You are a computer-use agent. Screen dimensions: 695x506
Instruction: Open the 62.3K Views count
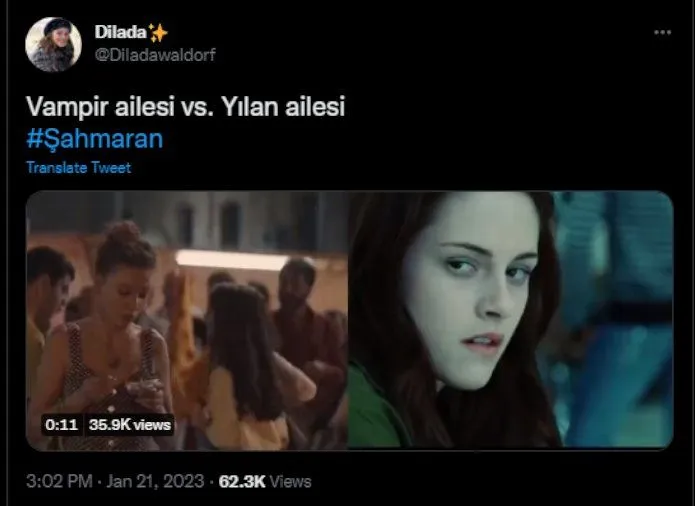point(265,481)
